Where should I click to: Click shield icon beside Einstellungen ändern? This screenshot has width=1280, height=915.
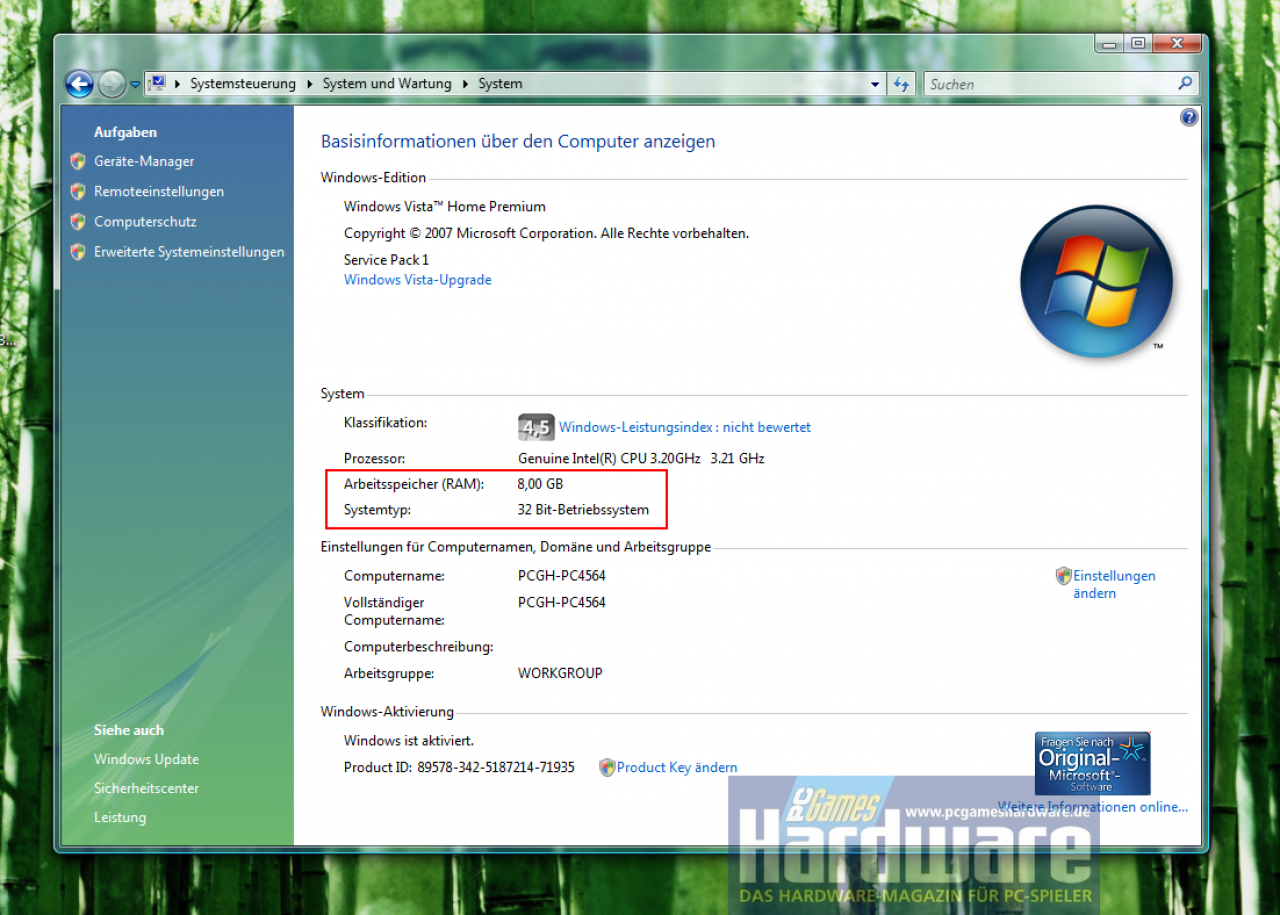point(1064,576)
